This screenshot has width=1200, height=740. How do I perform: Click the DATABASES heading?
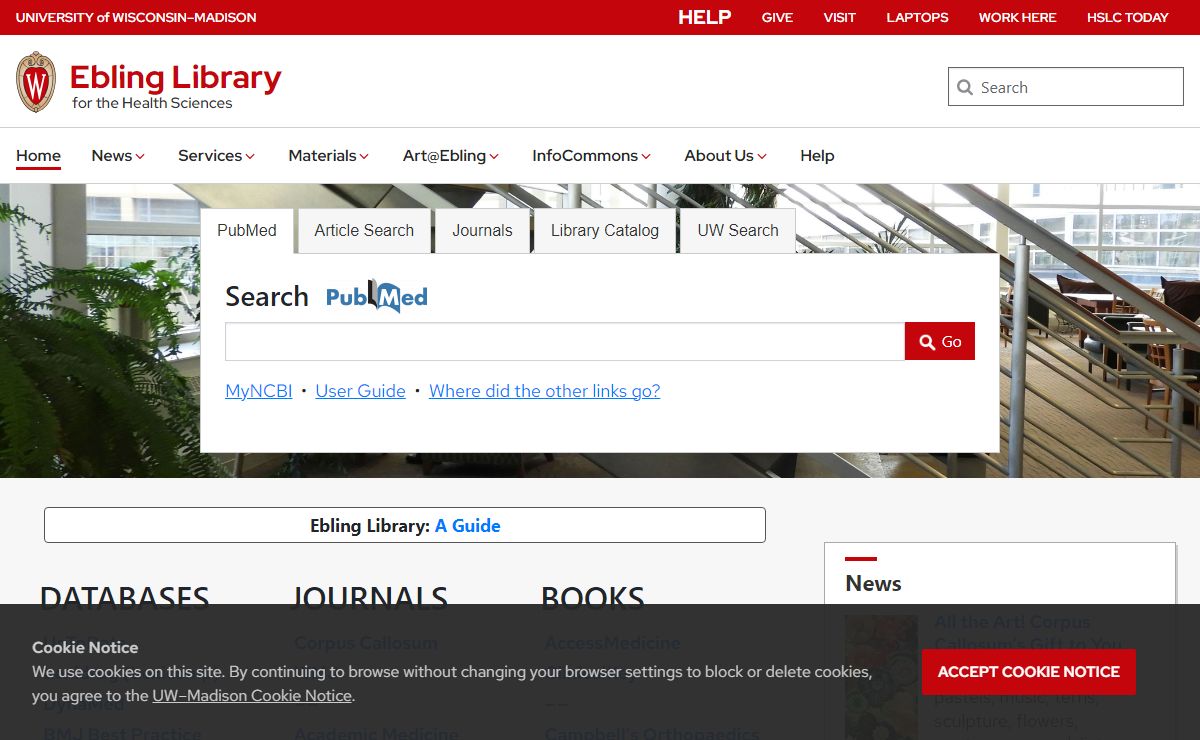tap(125, 597)
